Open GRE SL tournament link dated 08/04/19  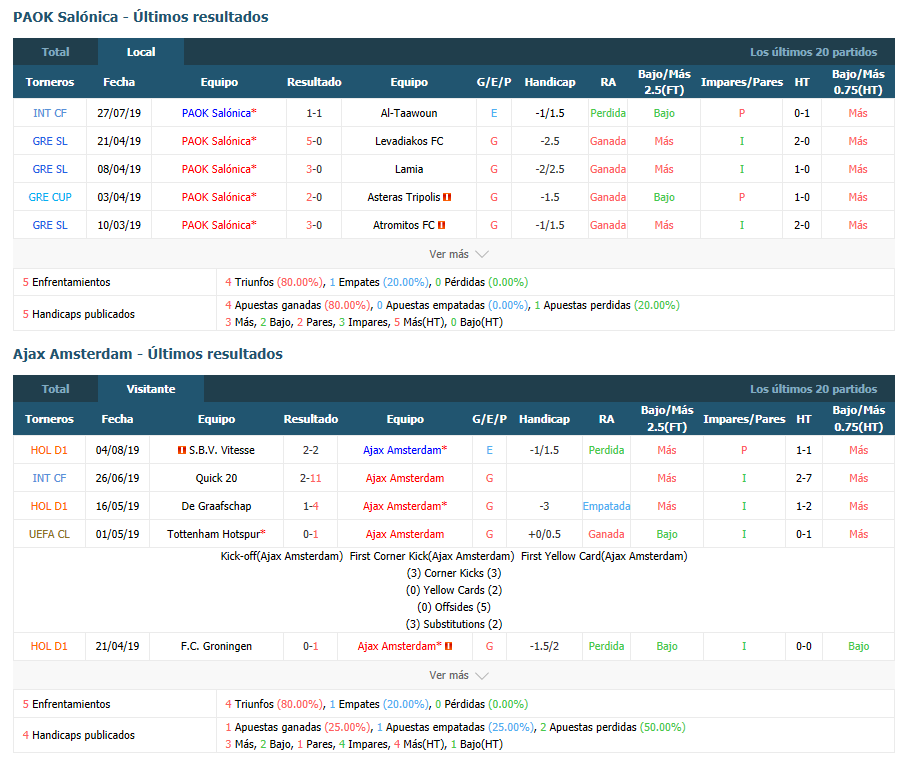coord(50,169)
